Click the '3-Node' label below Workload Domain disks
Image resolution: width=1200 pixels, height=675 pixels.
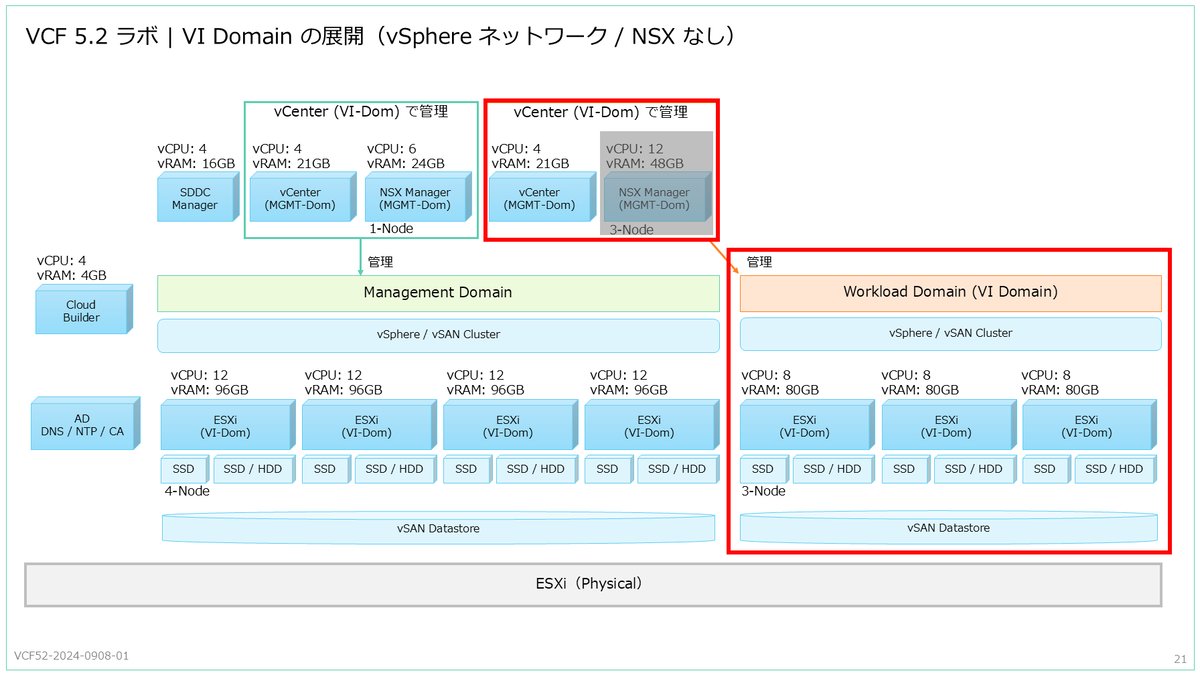pyautogui.click(x=763, y=491)
